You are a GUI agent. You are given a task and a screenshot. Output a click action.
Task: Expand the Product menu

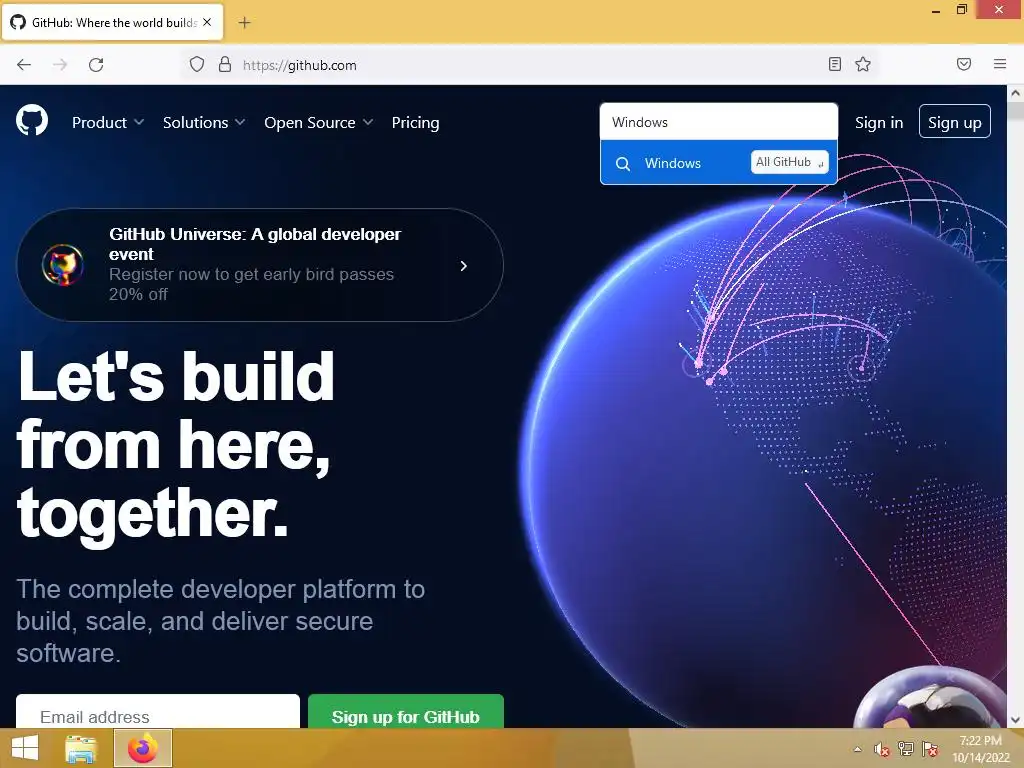point(108,122)
